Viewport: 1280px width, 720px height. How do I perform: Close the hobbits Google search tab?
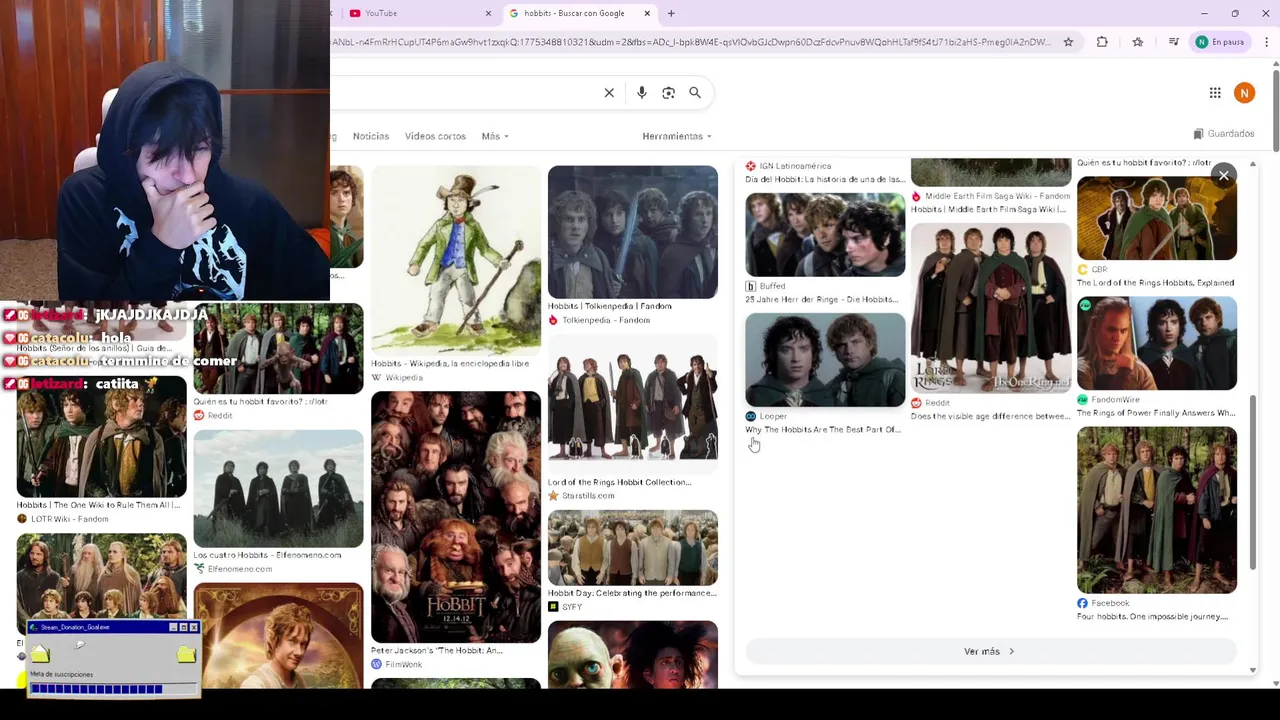click(x=647, y=13)
